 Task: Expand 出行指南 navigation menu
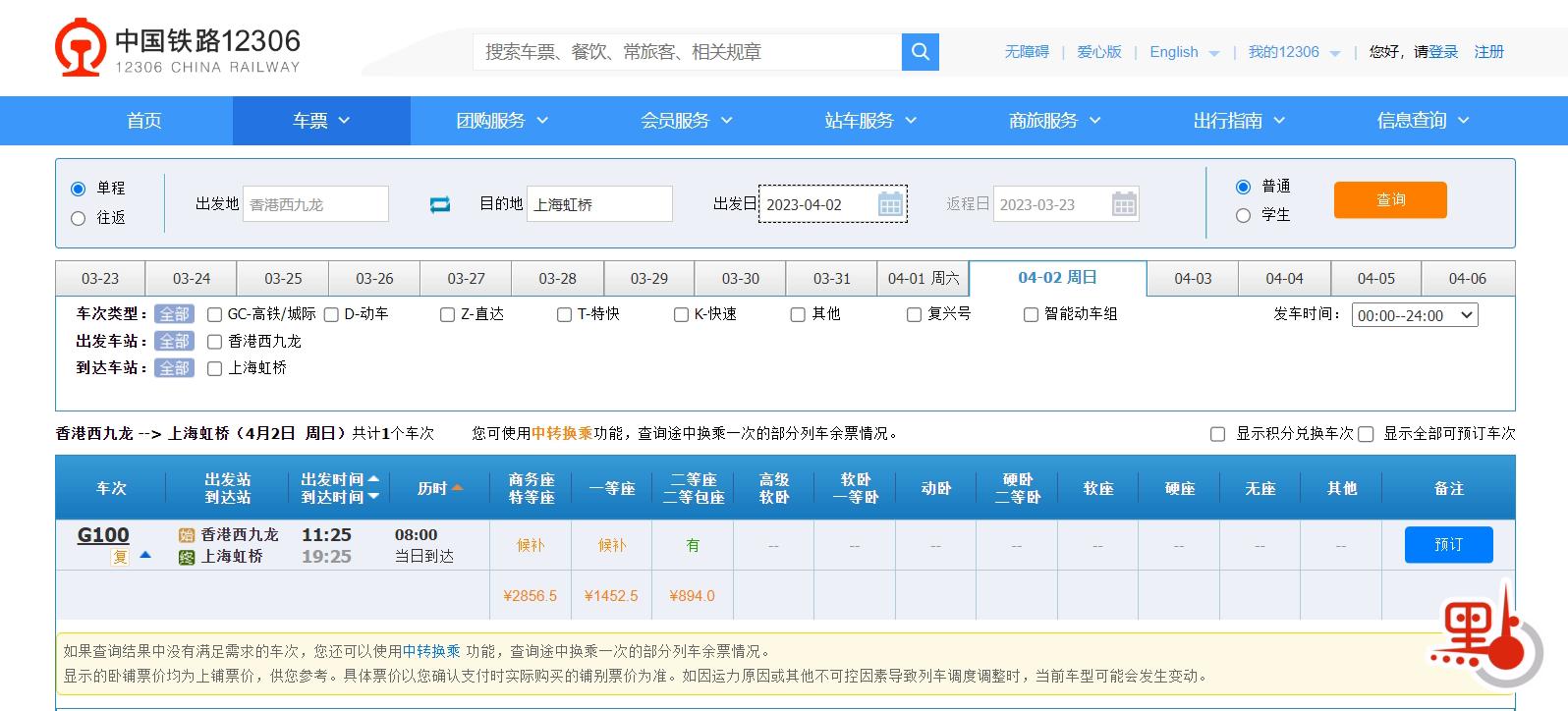point(1239,121)
